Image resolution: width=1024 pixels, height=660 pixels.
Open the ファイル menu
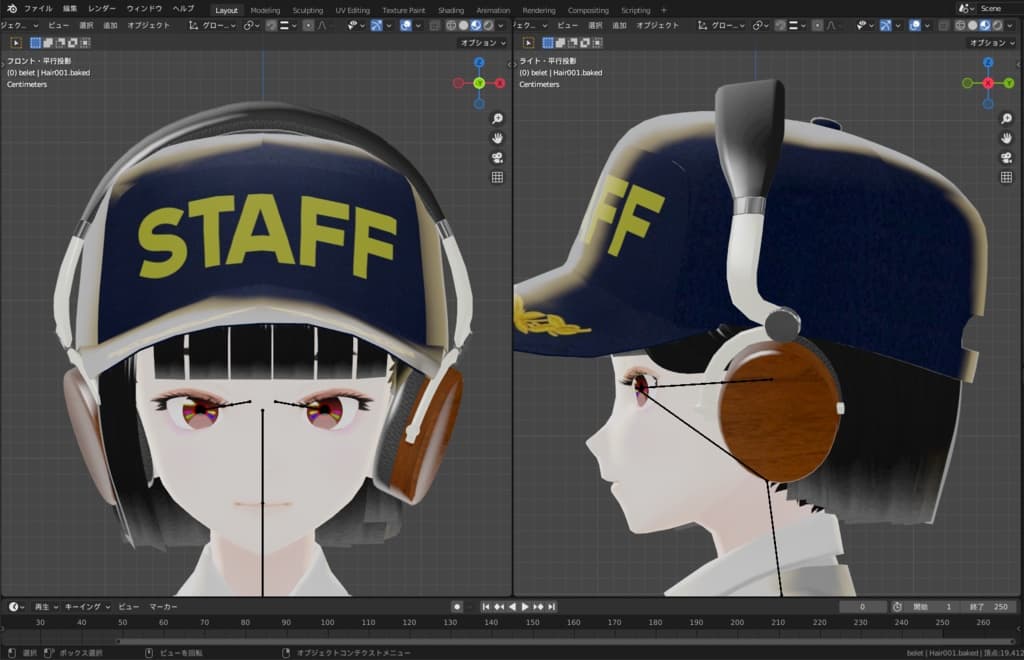[38, 9]
